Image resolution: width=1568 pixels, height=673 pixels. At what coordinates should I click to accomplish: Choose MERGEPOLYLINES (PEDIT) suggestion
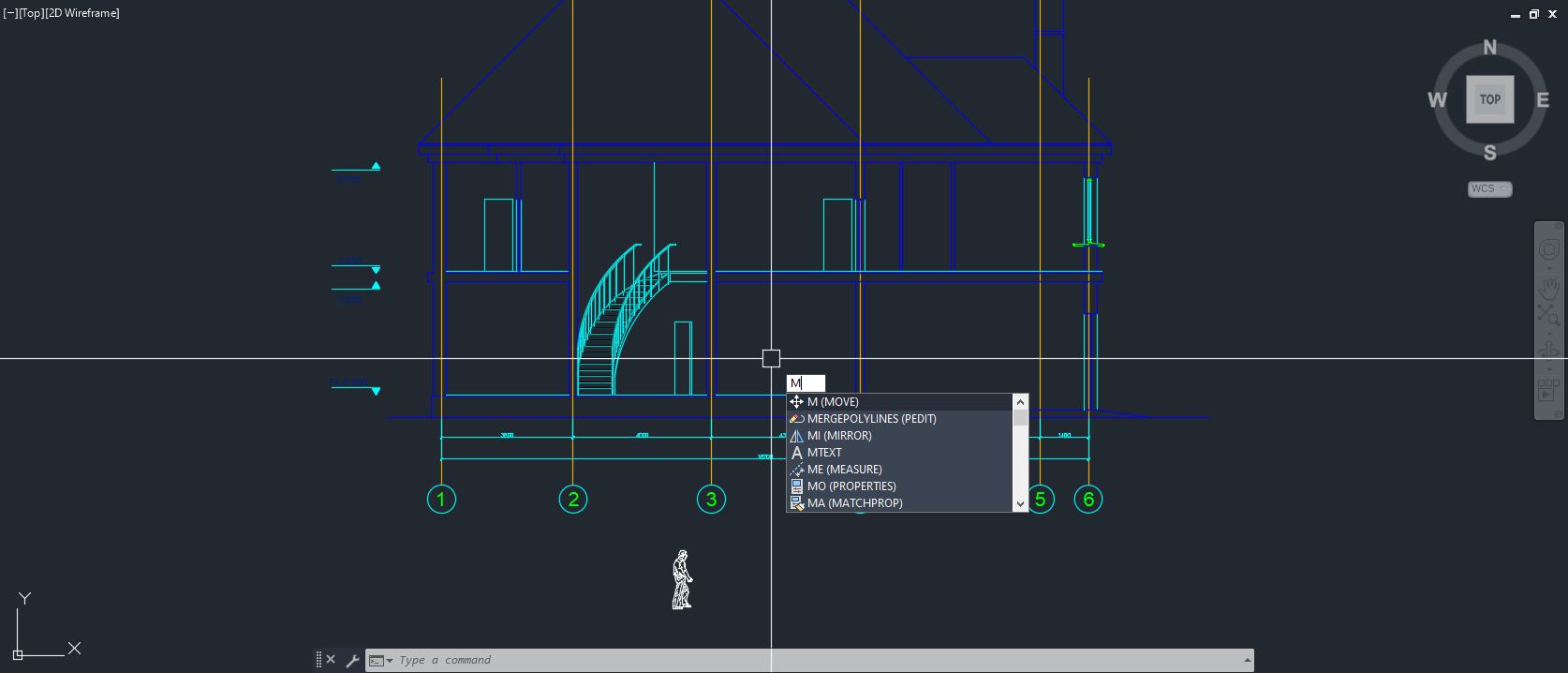[899, 419]
